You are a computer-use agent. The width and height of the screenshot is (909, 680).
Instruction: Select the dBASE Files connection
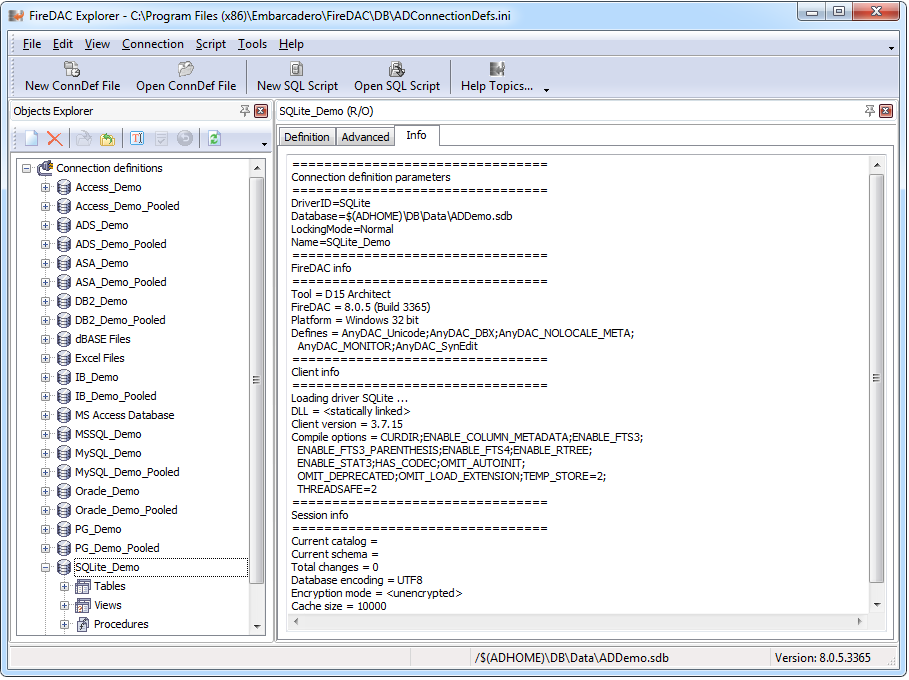click(103, 339)
